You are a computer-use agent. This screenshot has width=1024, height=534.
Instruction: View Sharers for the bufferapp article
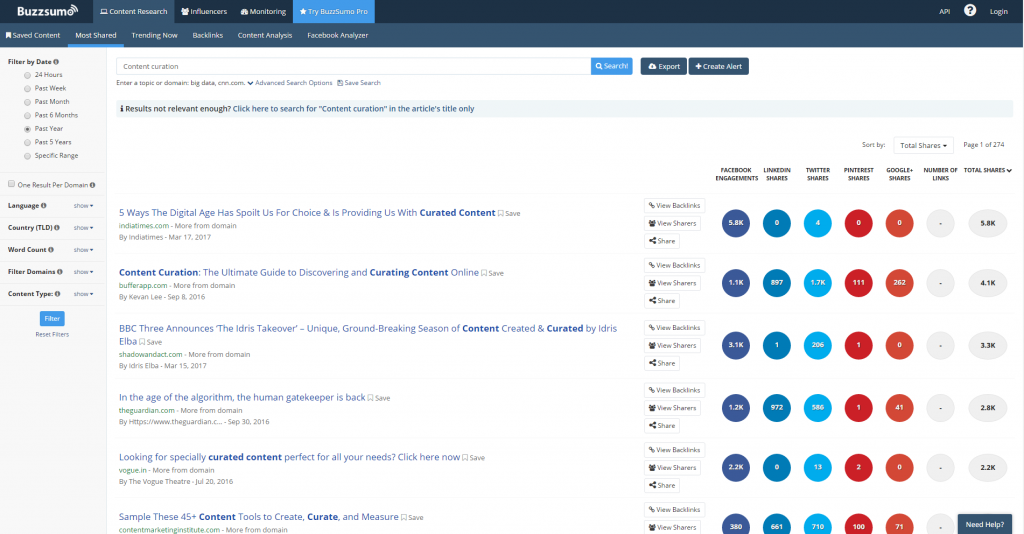pyautogui.click(x=672, y=283)
